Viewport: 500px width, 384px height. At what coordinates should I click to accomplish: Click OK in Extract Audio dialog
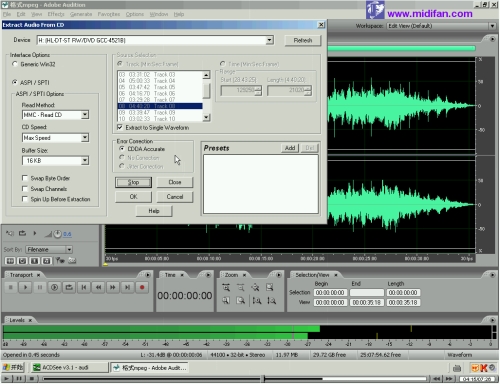click(133, 197)
